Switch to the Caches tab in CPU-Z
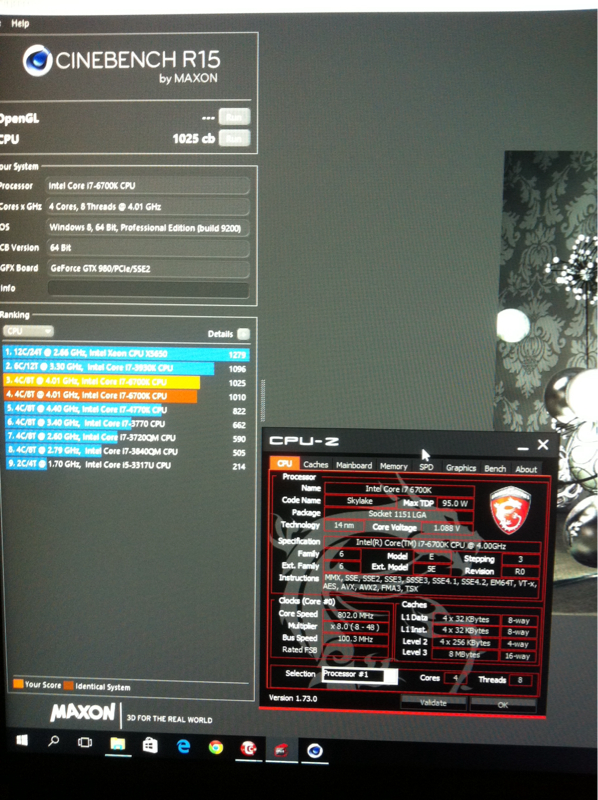 click(x=315, y=464)
